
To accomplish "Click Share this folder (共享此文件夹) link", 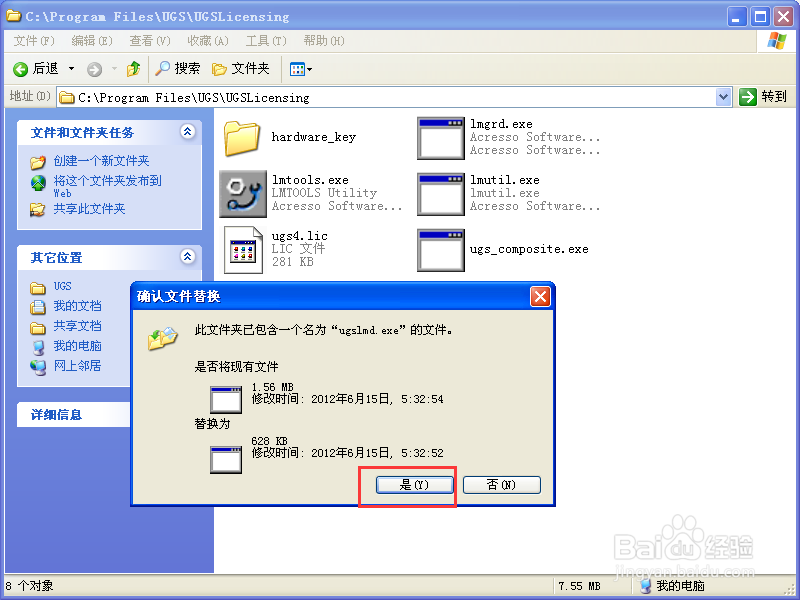I will tap(89, 209).
